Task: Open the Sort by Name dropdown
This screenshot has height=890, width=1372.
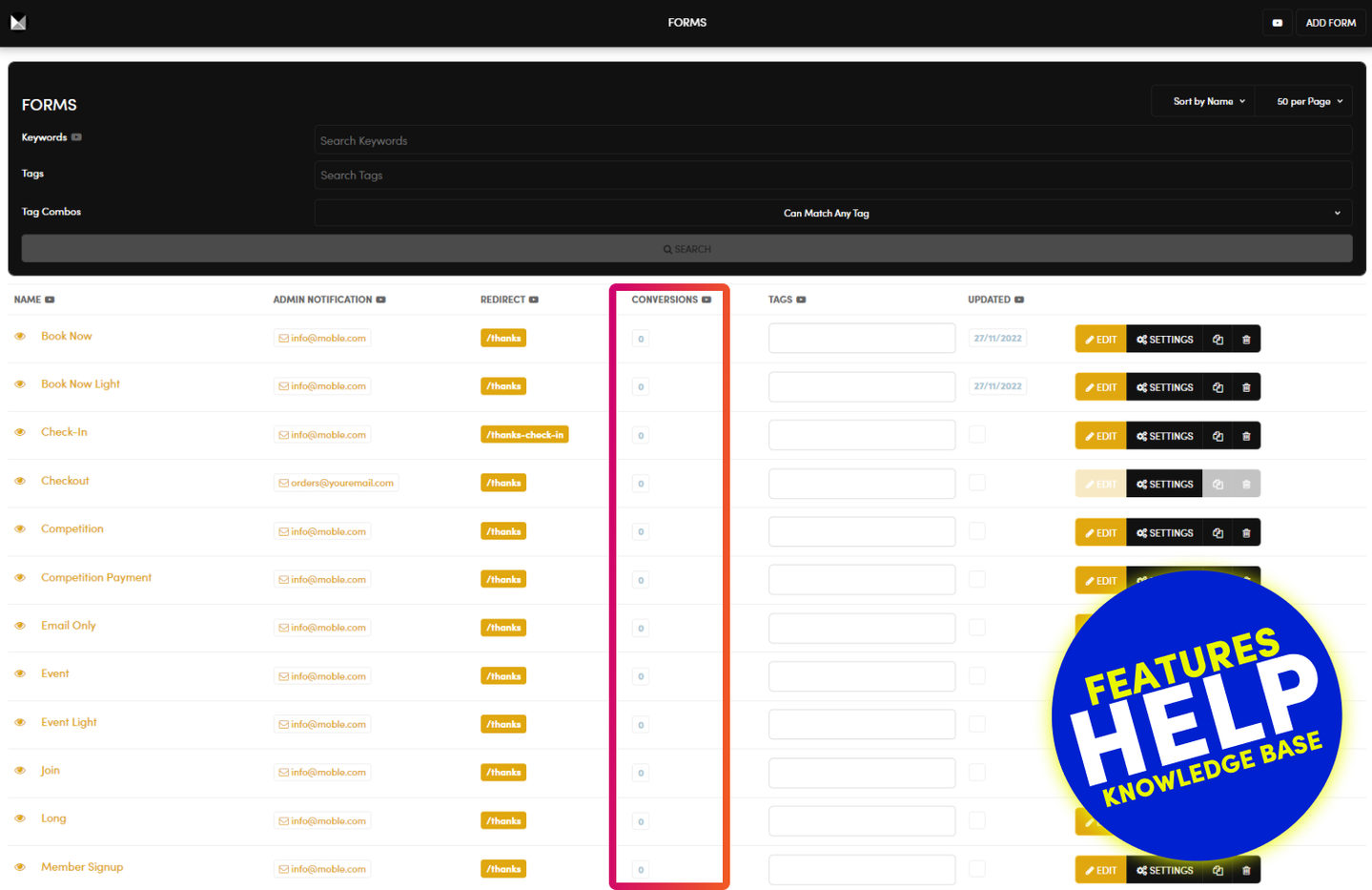Action: pos(1208,101)
